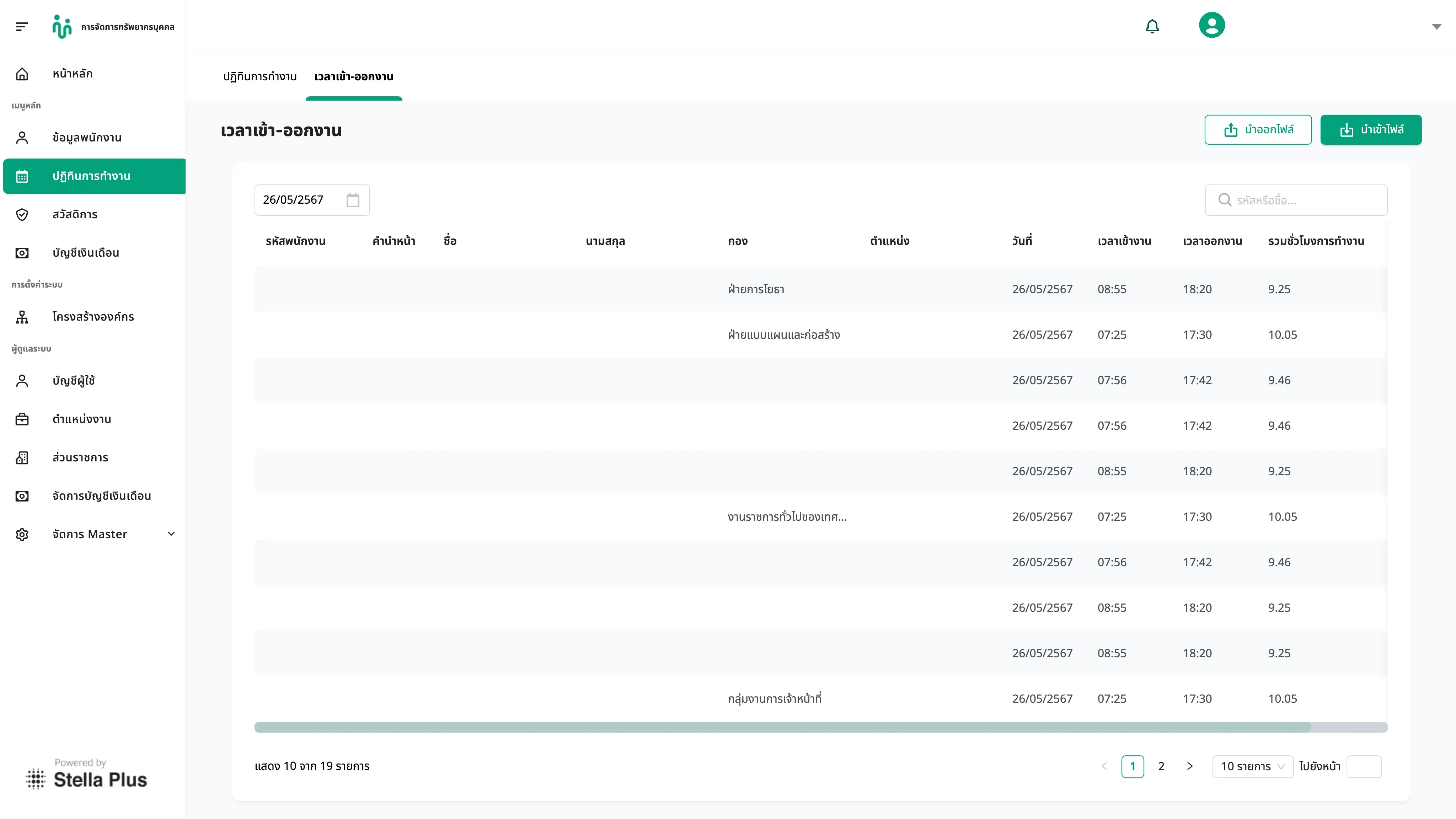Open the notifications bell
The width and height of the screenshot is (1456, 819).
pos(1152,26)
